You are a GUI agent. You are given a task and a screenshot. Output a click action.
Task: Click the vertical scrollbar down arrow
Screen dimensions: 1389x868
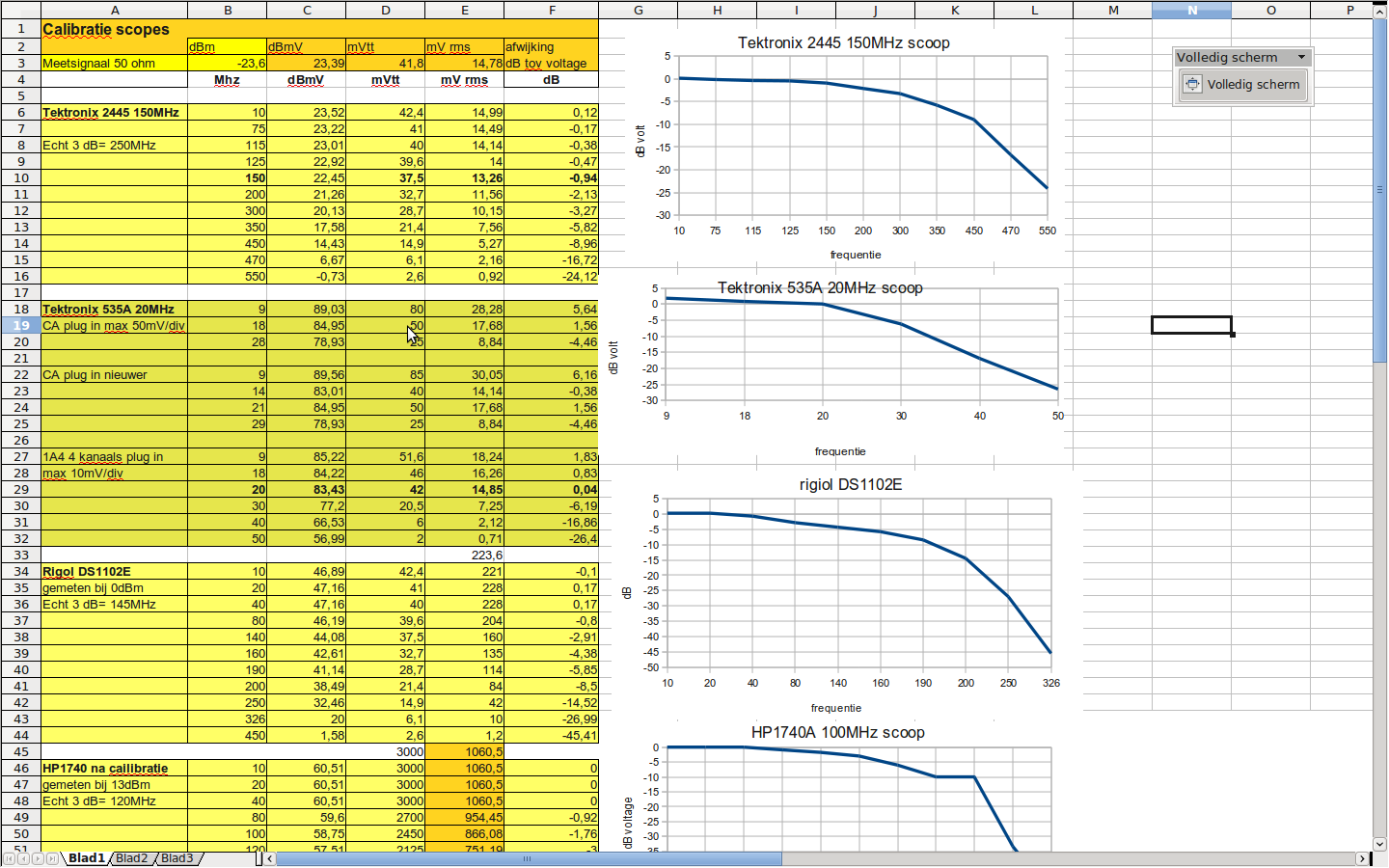click(1380, 843)
